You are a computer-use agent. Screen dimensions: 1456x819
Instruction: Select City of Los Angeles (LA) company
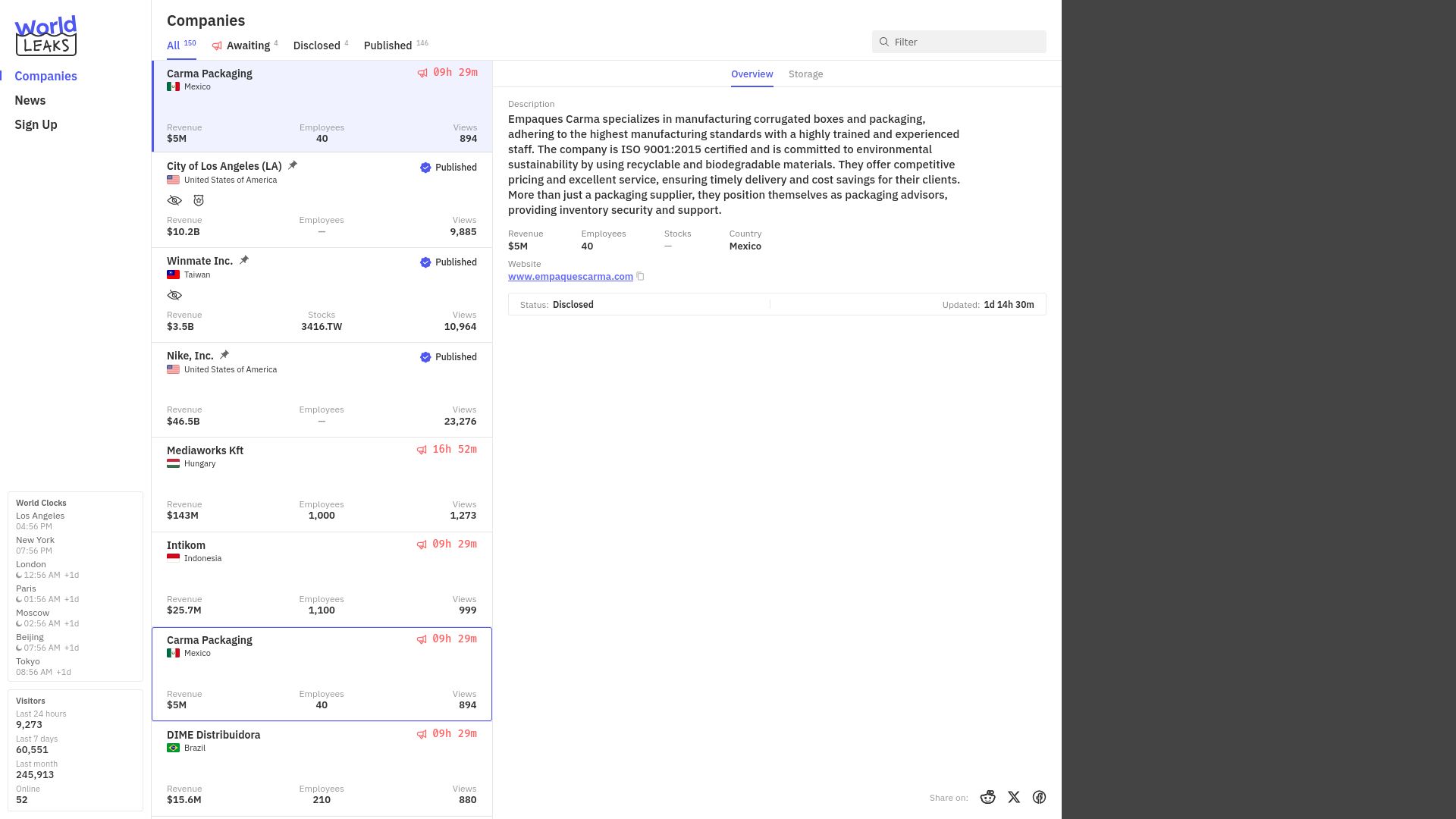point(322,200)
